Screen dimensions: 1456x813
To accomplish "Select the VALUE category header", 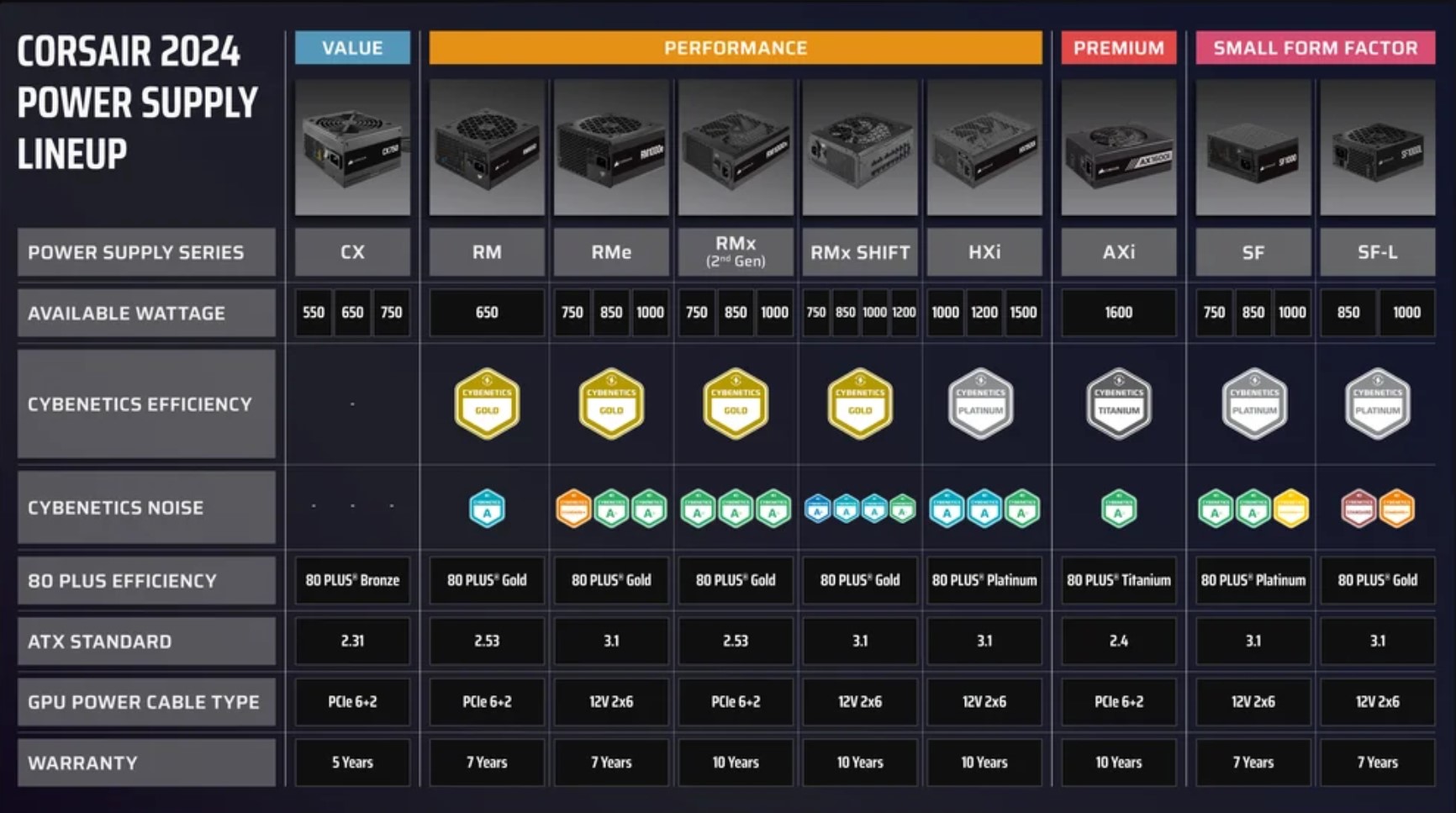I will click(x=352, y=48).
